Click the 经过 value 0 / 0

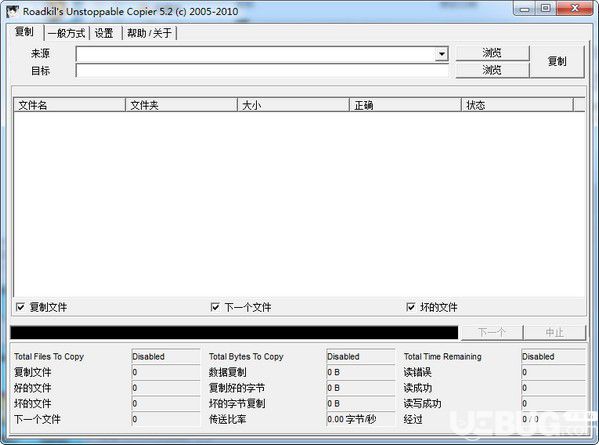click(553, 419)
